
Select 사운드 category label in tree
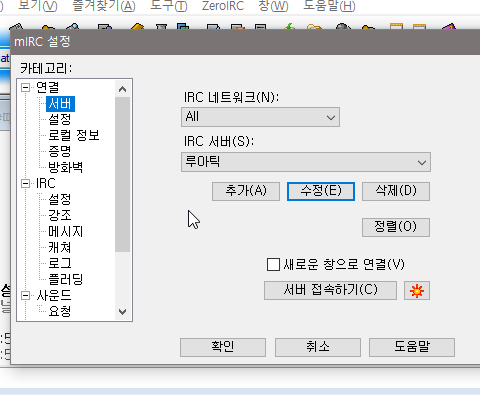(54, 295)
